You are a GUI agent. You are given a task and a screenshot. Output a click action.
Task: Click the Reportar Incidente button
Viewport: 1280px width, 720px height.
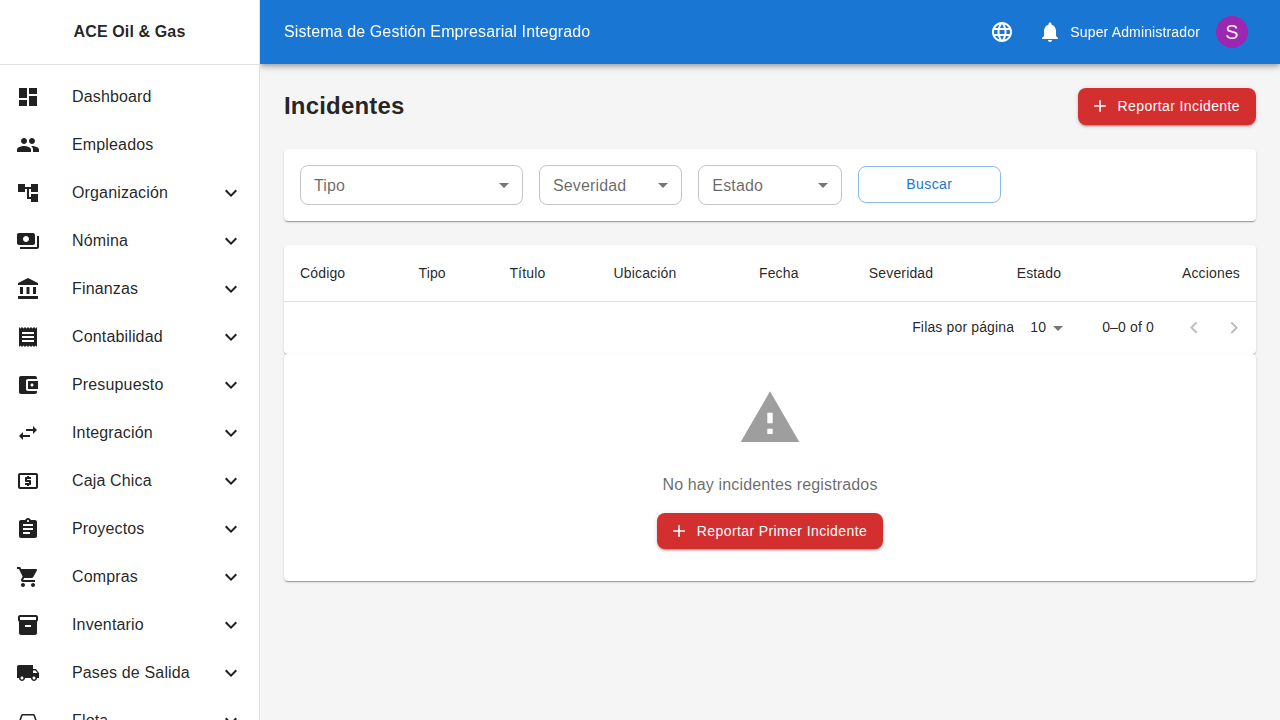pos(1166,106)
